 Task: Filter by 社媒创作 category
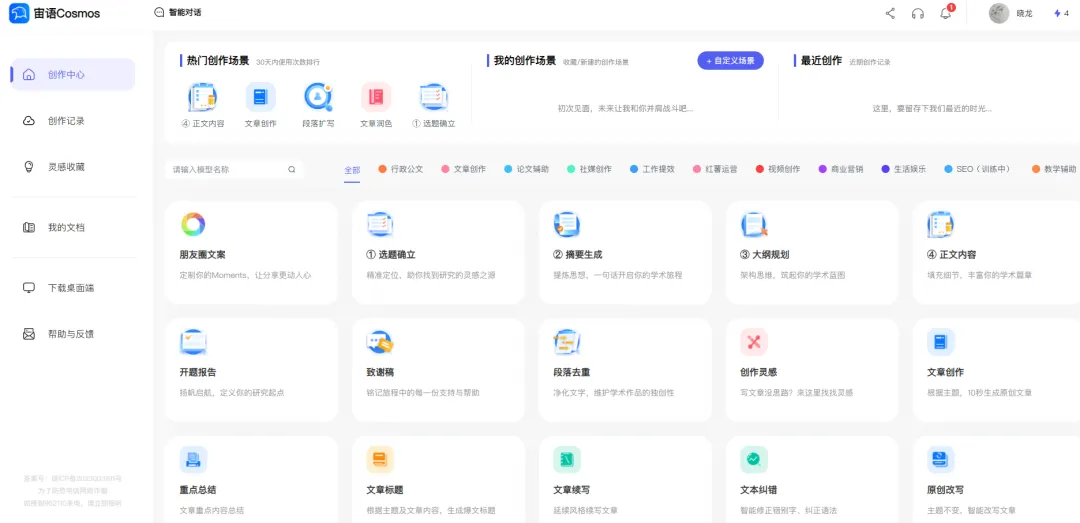(x=590, y=169)
